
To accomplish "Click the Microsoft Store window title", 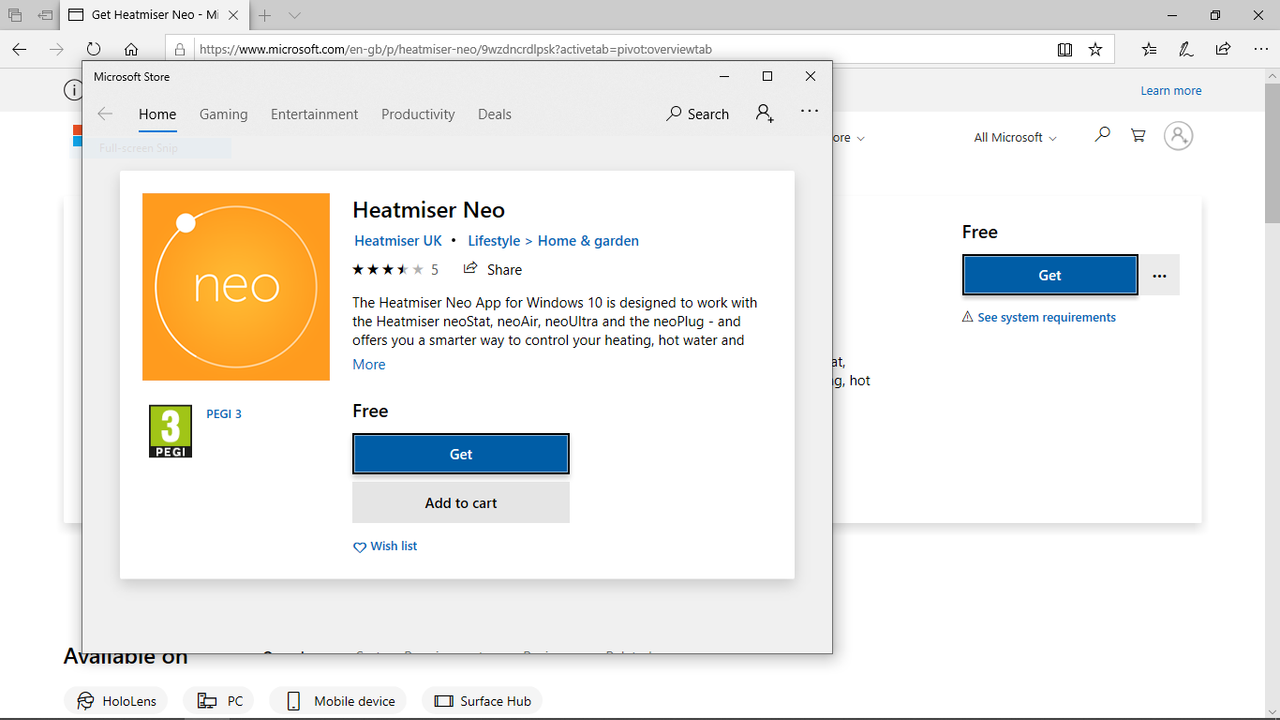I will [x=132, y=77].
